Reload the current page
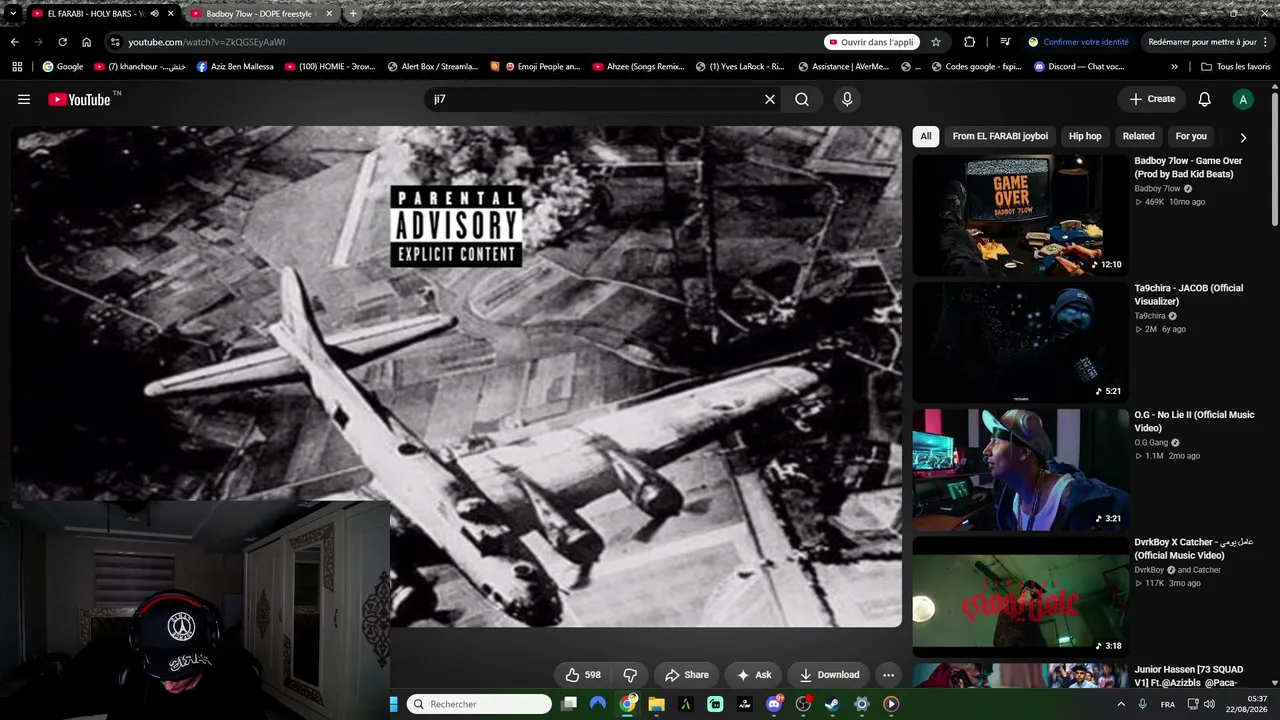Viewport: 1280px width, 720px height. pos(62,42)
